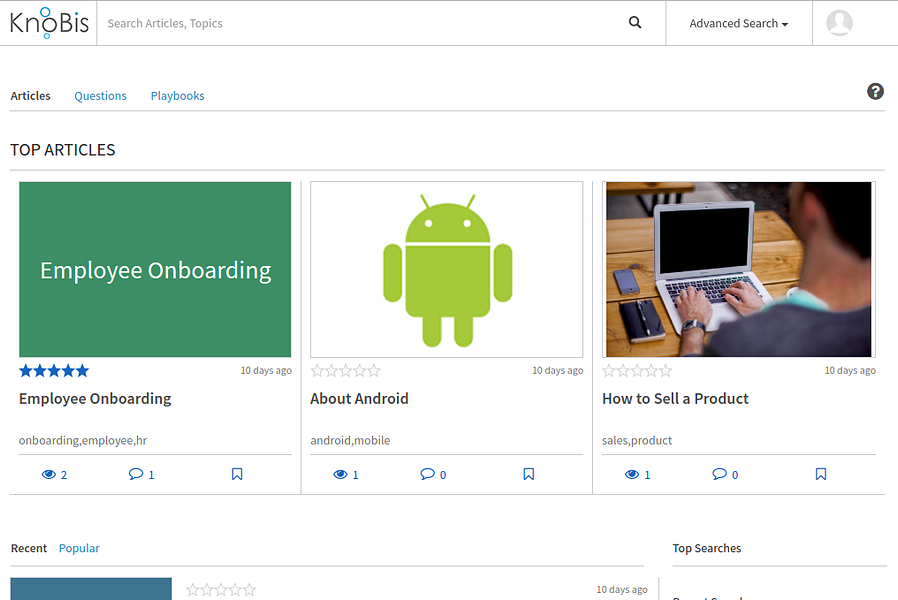
Task: Click views eye icon on About Android
Action: point(340,474)
